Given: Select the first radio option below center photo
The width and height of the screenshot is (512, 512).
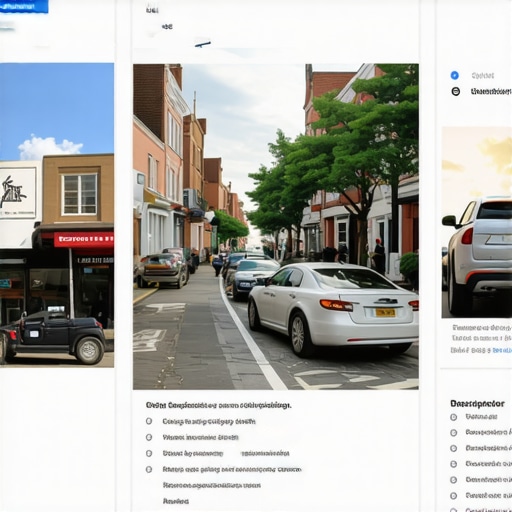Looking at the screenshot, I should click(149, 421).
